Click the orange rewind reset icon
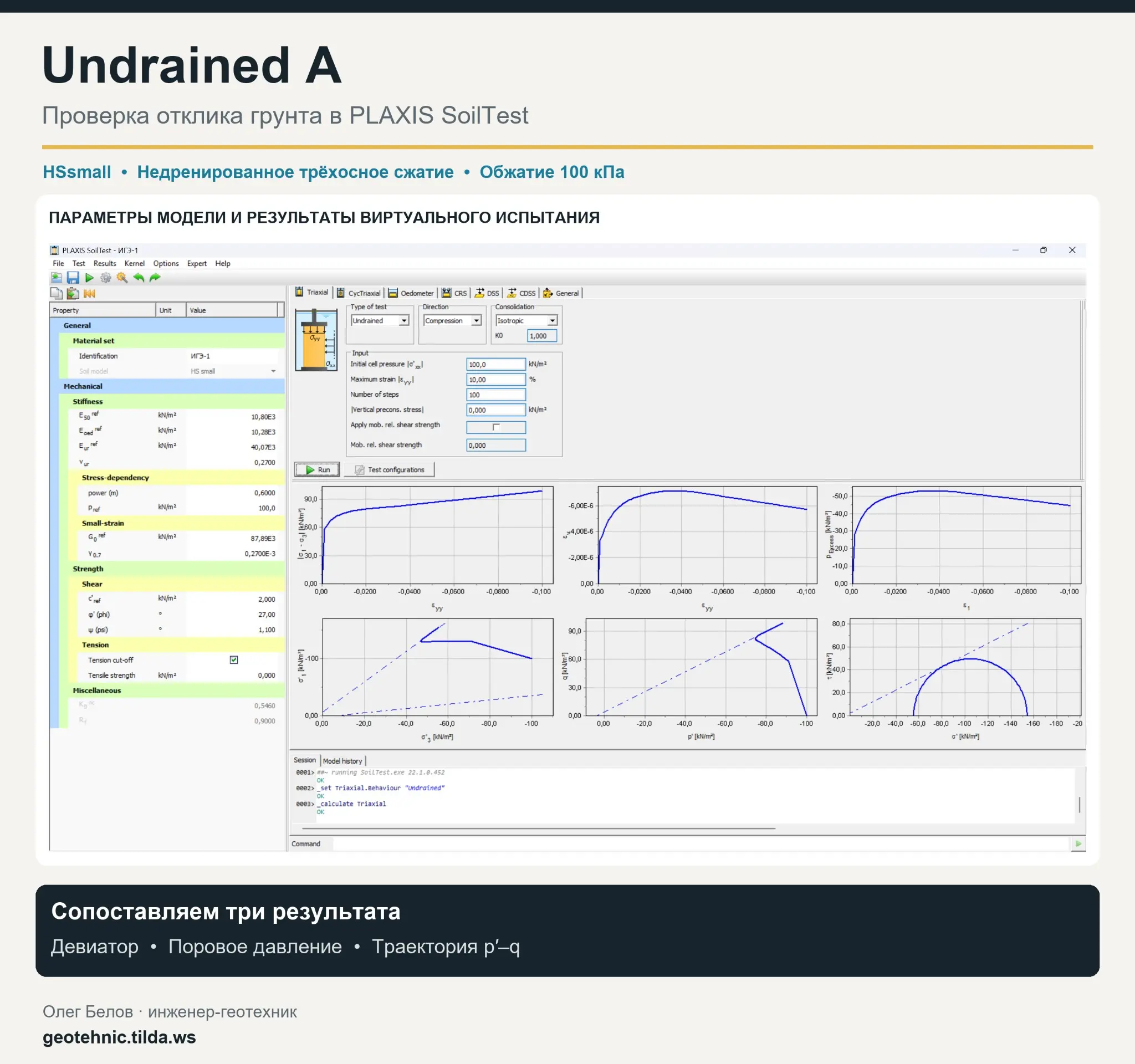1135x1064 pixels. (89, 293)
